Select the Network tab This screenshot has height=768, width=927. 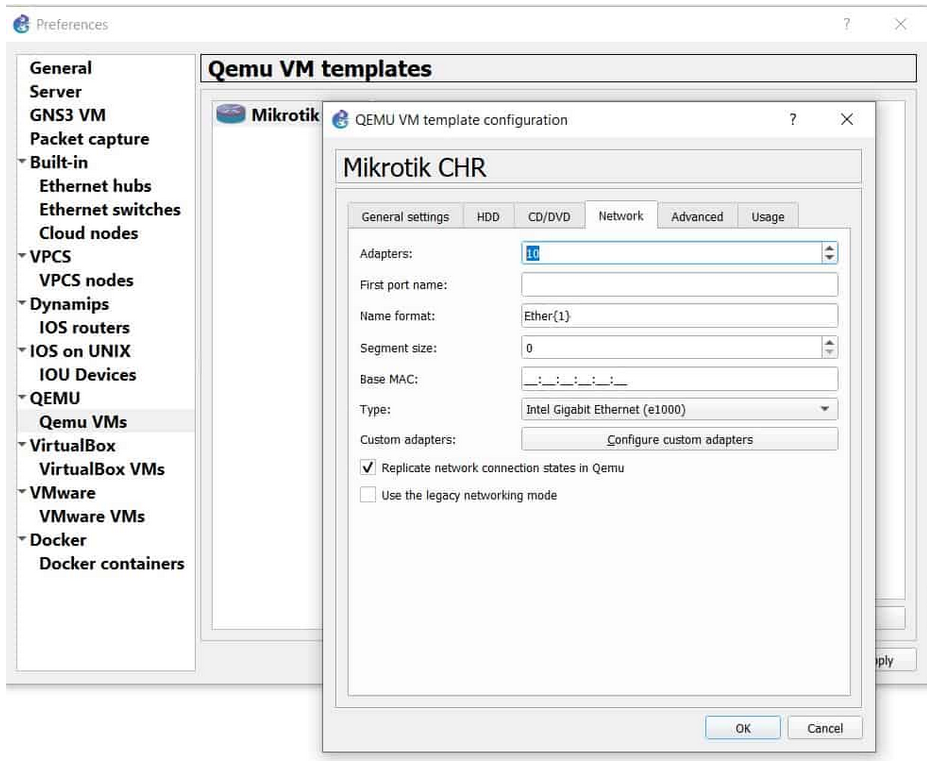pos(621,216)
